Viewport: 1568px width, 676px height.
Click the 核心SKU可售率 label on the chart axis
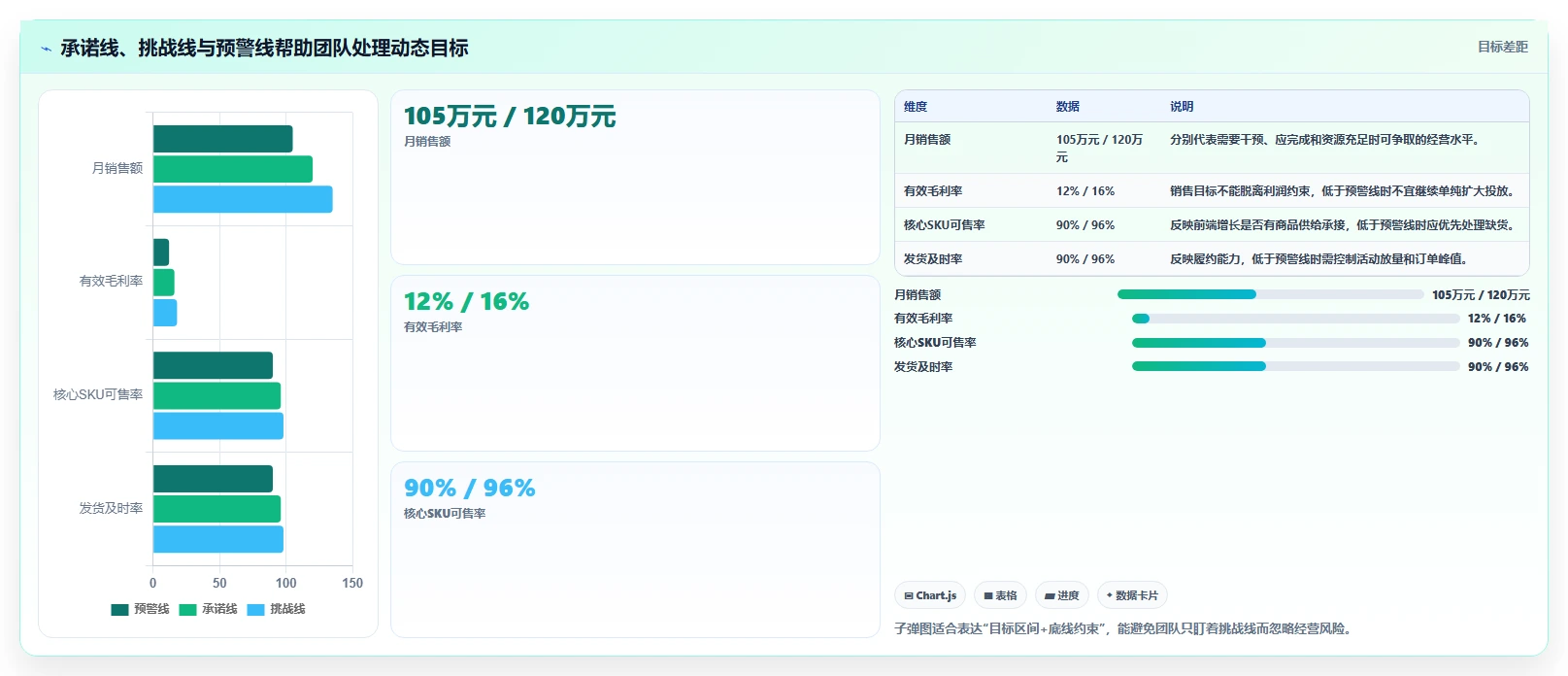tap(98, 394)
